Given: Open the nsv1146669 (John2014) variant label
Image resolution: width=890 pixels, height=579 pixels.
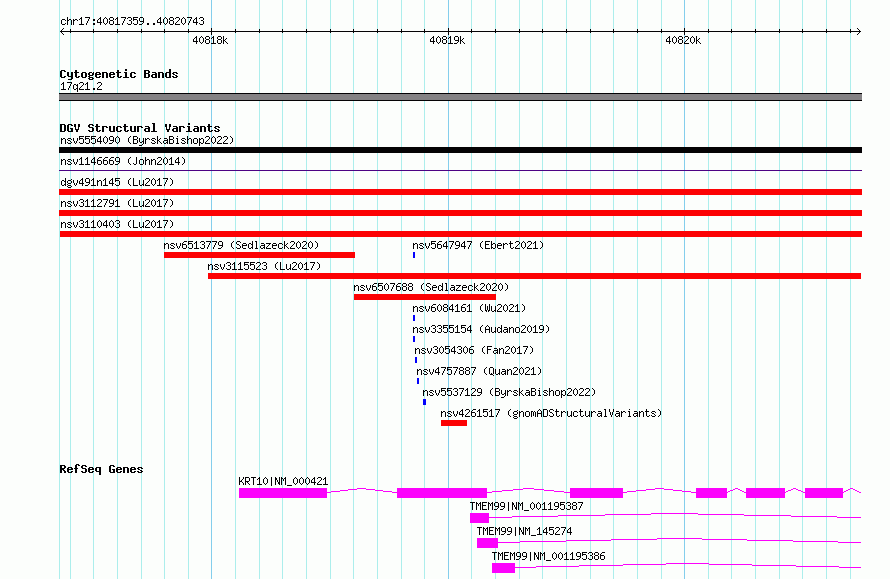Looking at the screenshot, I should pyautogui.click(x=123, y=161).
